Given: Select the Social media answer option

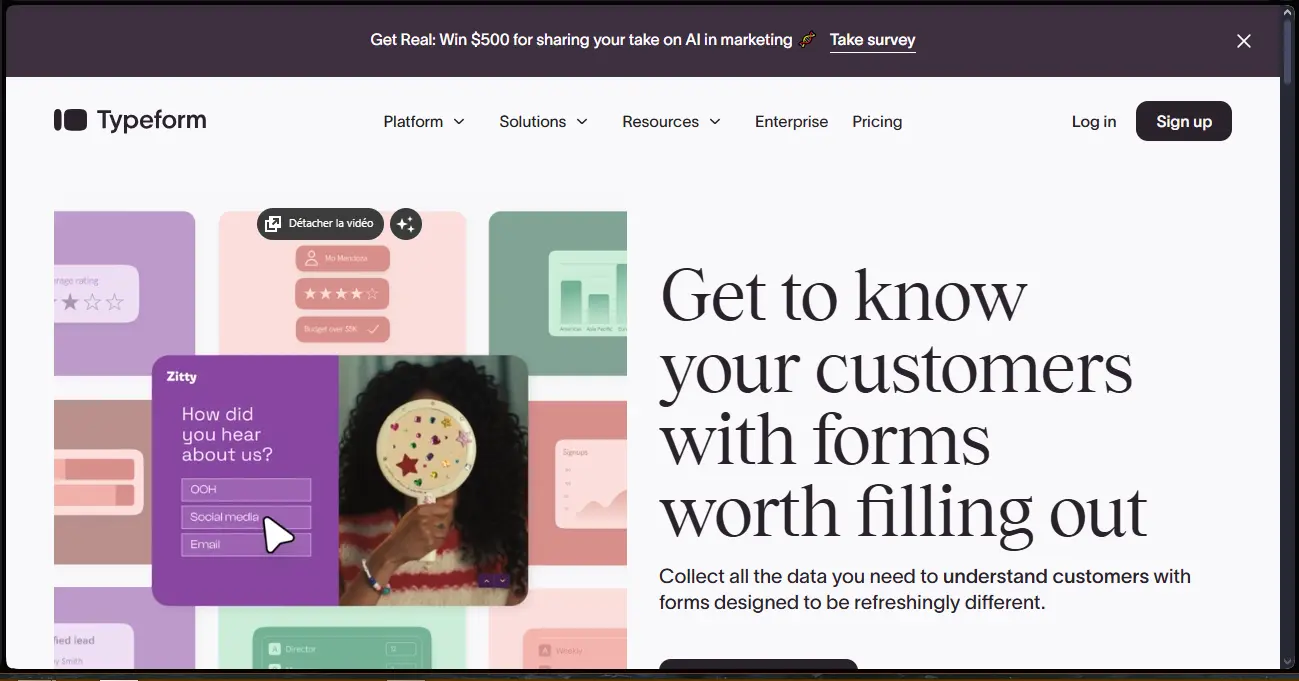Looking at the screenshot, I should 246,517.
